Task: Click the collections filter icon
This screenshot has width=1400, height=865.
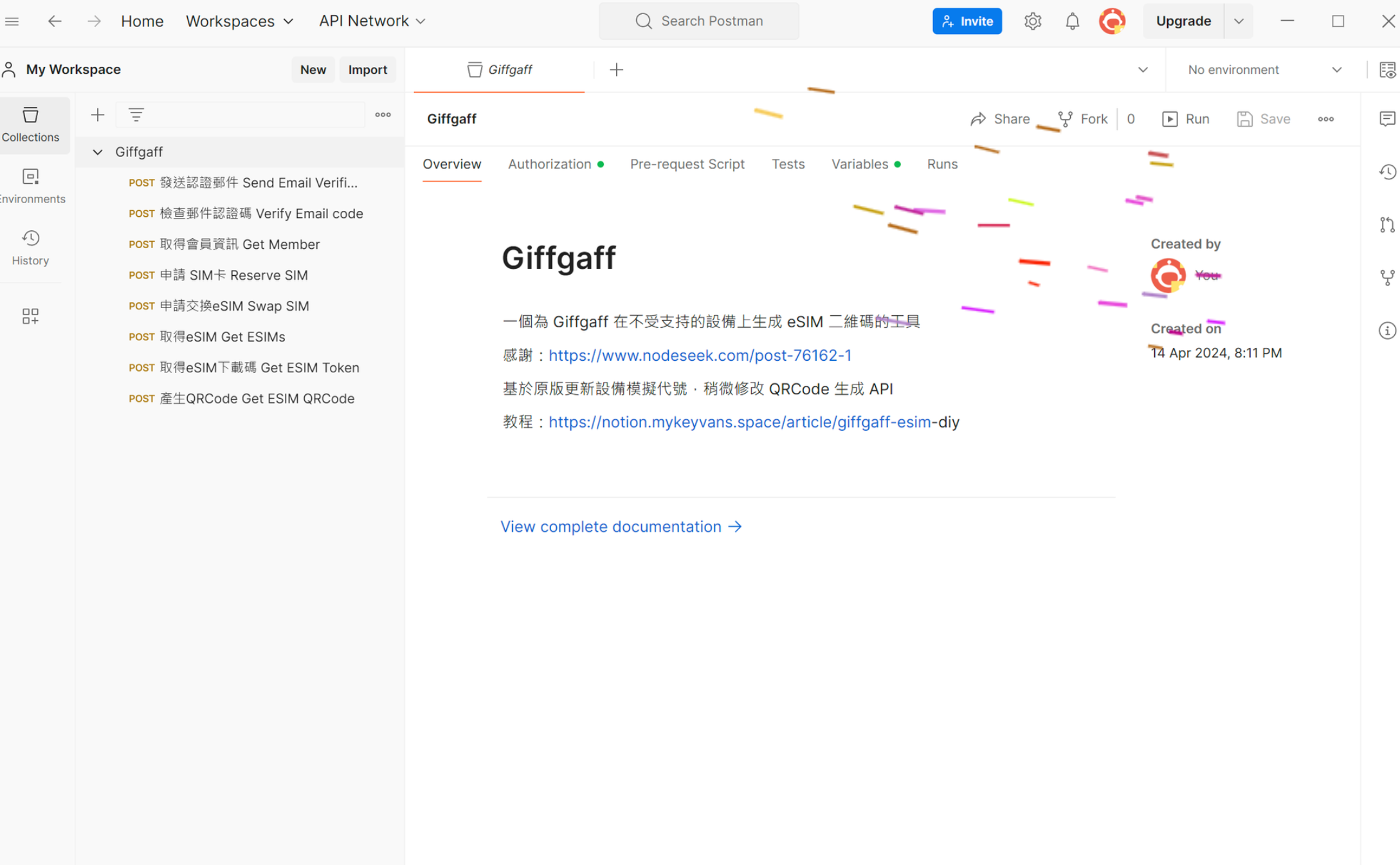Action: point(136,115)
